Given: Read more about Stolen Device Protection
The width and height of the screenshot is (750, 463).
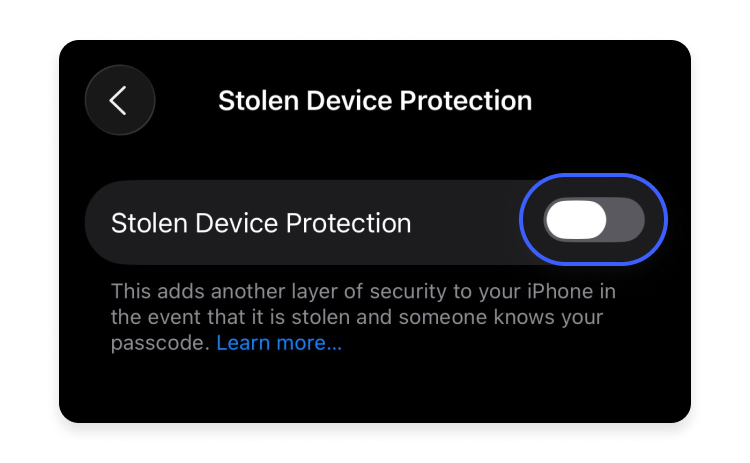Looking at the screenshot, I should pos(279,343).
